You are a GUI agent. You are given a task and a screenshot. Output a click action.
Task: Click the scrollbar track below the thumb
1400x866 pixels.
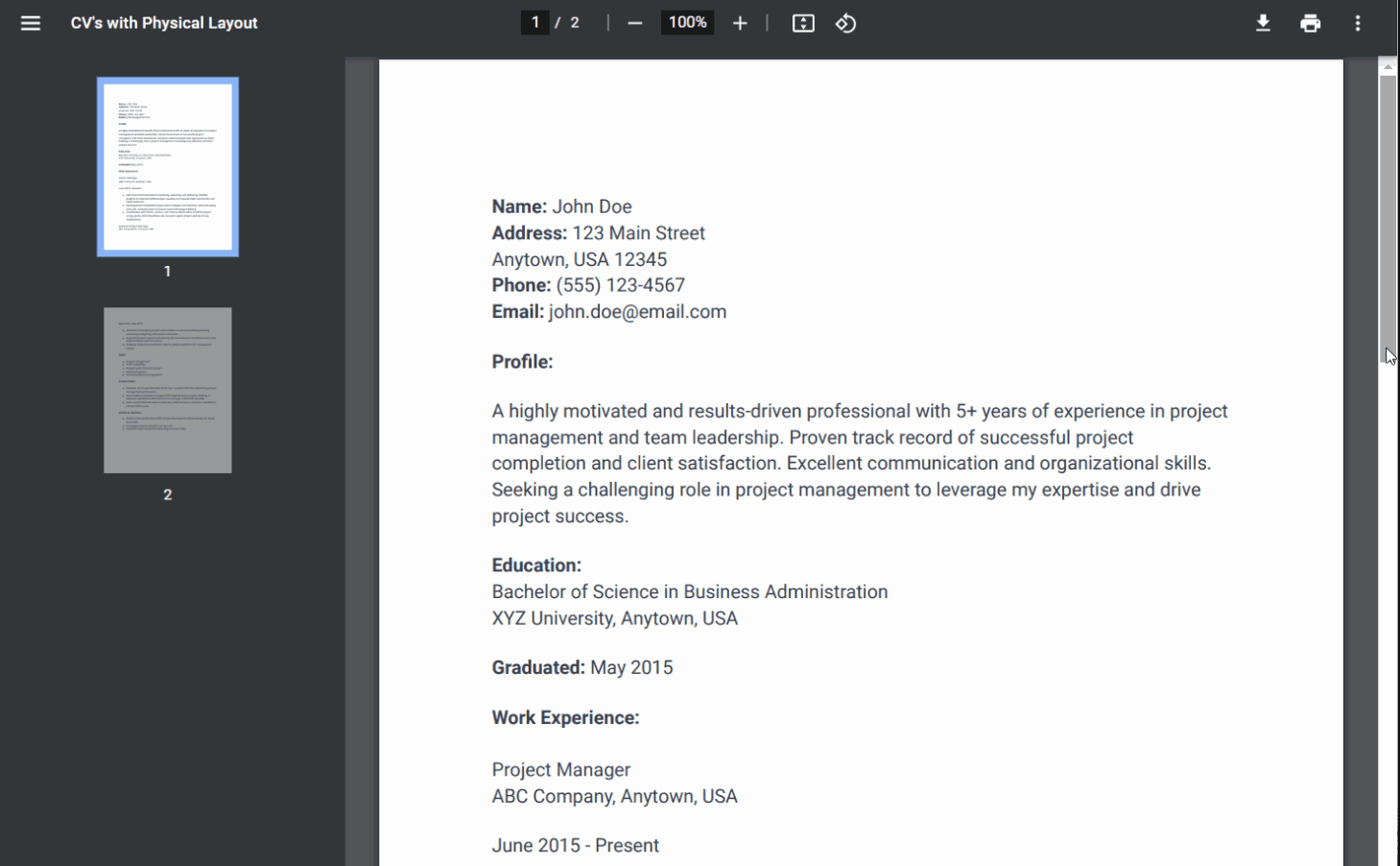[x=1388, y=576]
